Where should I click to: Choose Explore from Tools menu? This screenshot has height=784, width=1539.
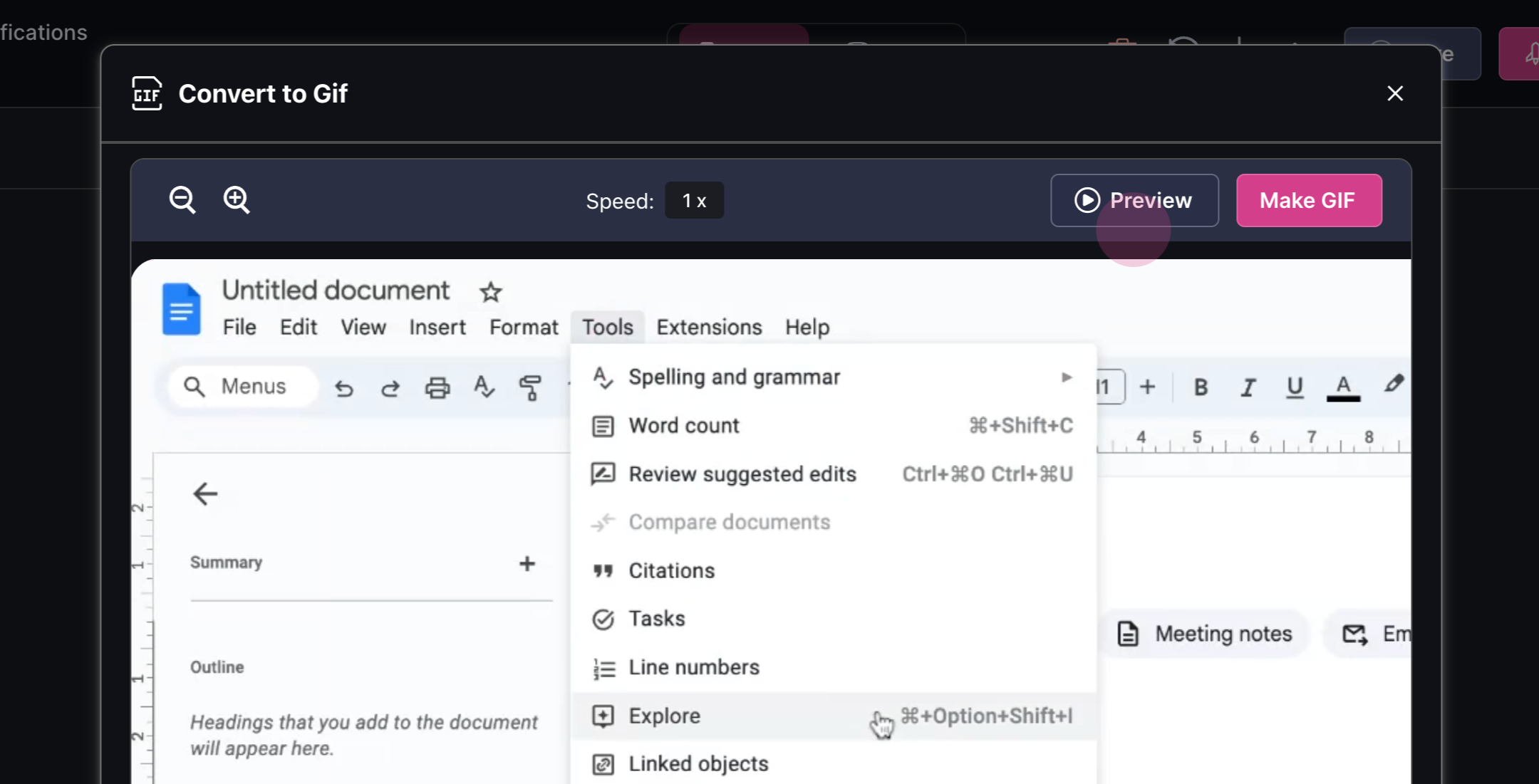tap(664, 716)
